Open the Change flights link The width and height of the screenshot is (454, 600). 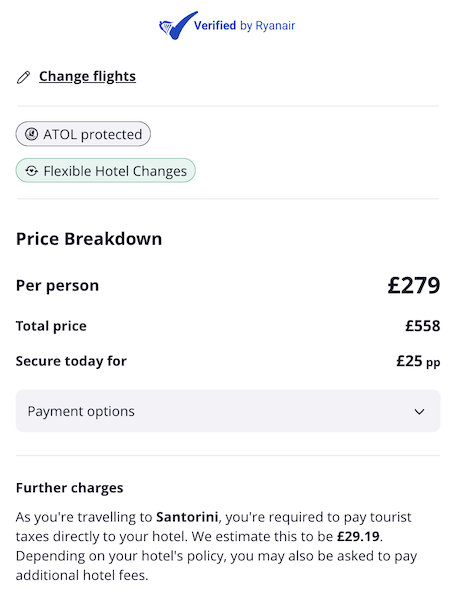pyautogui.click(x=87, y=77)
